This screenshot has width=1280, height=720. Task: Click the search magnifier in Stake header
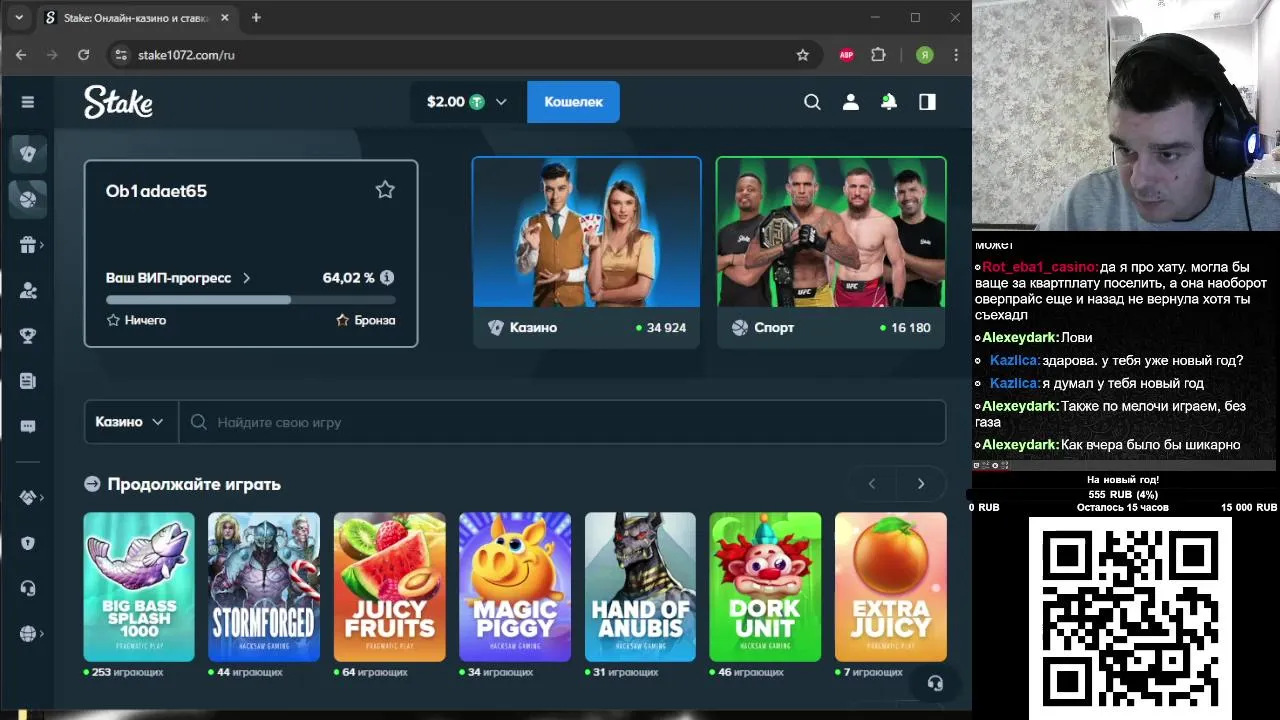click(812, 102)
